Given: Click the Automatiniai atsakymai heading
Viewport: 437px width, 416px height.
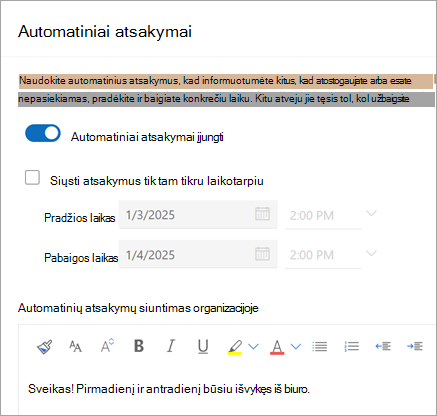Looking at the screenshot, I should 105,32.
